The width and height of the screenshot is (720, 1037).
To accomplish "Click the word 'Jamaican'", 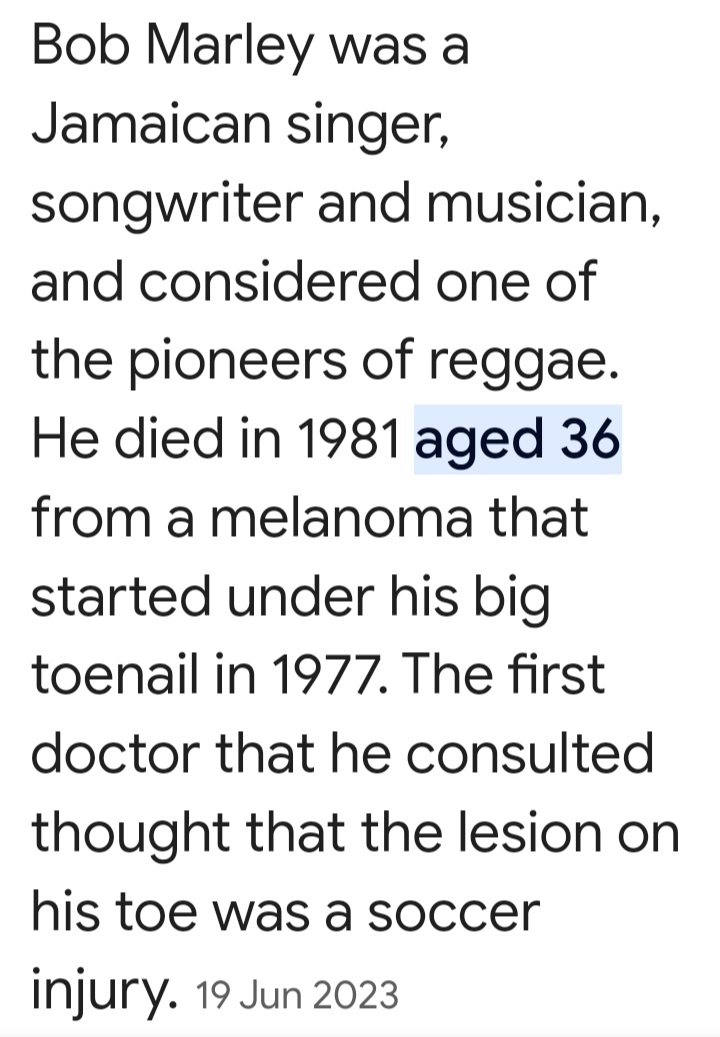I will pyautogui.click(x=151, y=124).
